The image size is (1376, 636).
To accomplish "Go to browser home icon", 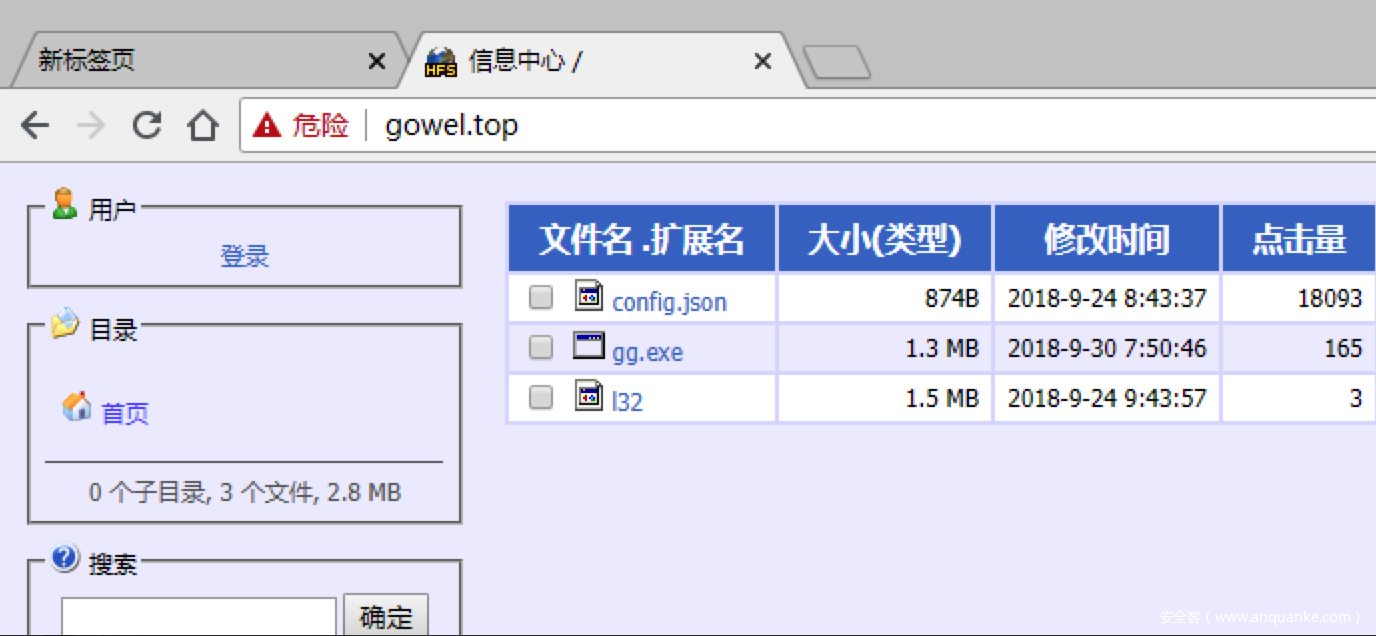I will point(203,126).
